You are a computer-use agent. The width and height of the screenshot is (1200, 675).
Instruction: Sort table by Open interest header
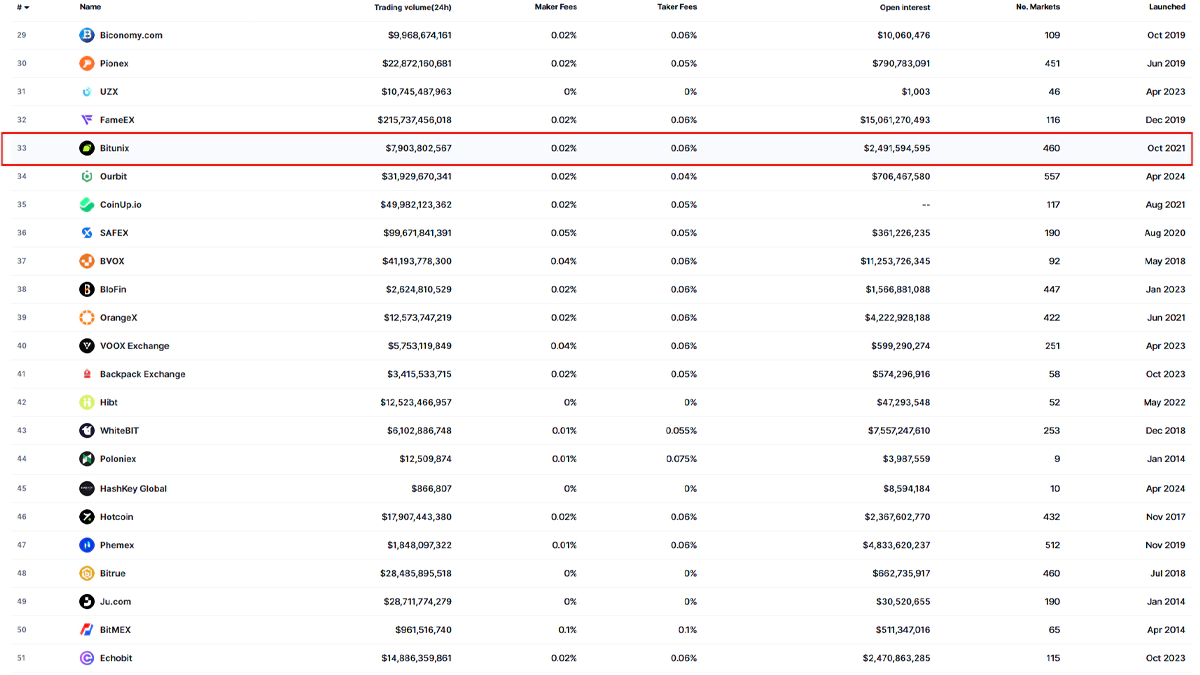(x=904, y=7)
